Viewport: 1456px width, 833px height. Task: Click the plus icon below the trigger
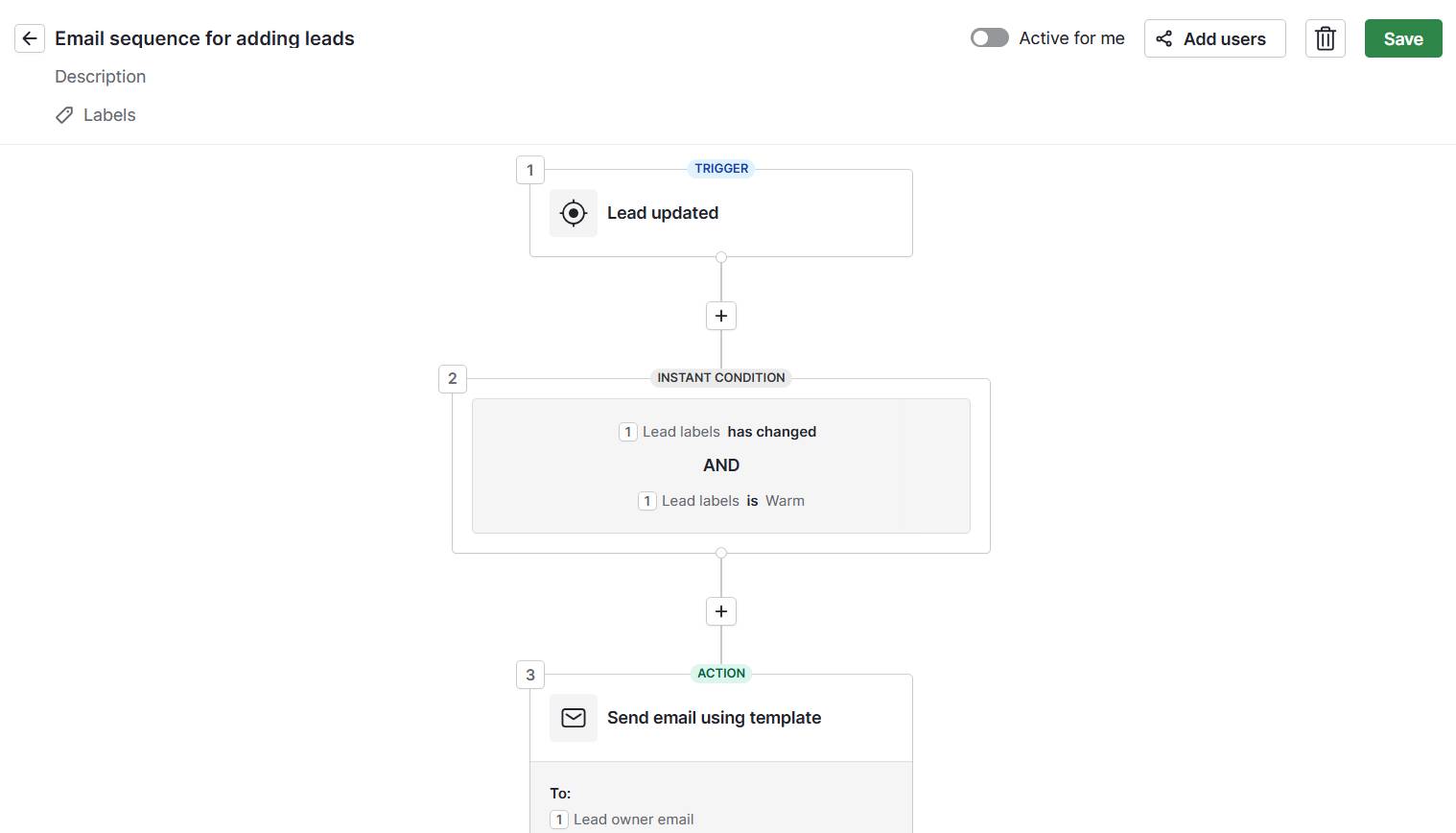tap(720, 315)
